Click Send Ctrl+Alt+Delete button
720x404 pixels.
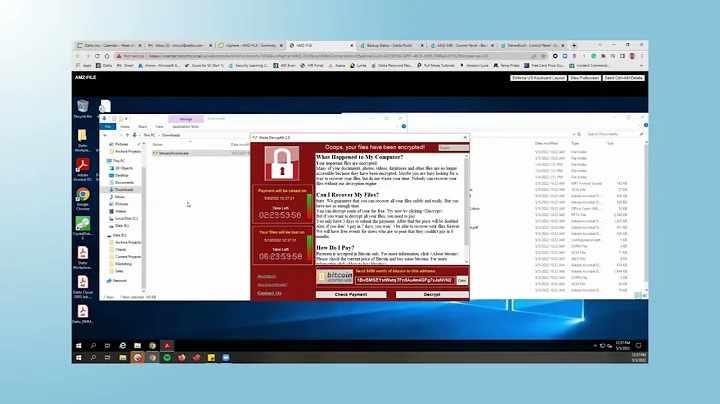pos(624,78)
